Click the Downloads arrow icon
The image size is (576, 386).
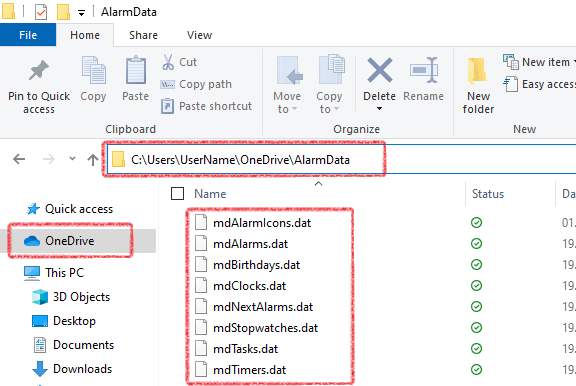click(40, 369)
